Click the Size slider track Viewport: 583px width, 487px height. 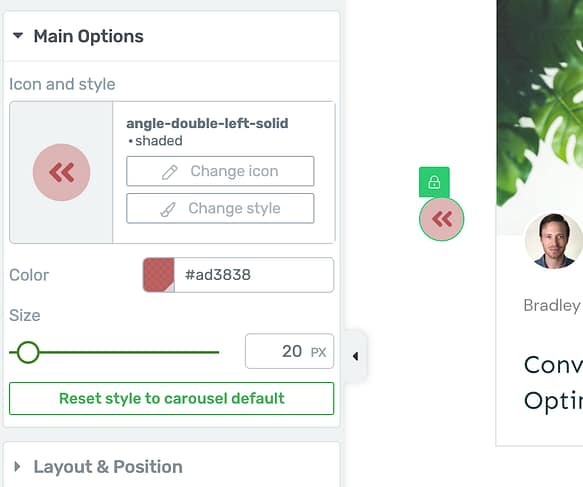(114, 352)
